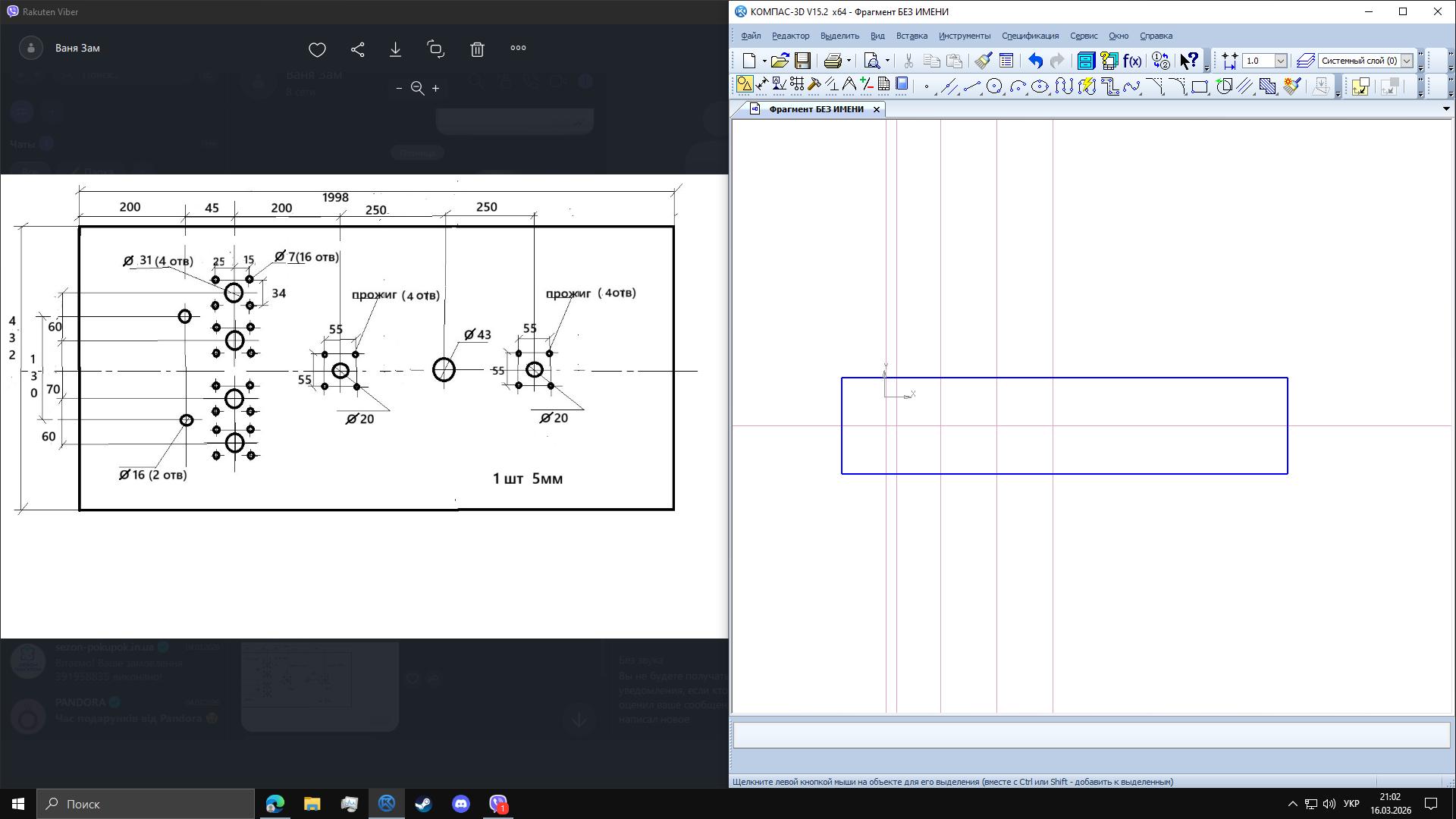This screenshot has height=819, width=1456.
Task: Copy properties with the brush icon
Action: (x=984, y=61)
